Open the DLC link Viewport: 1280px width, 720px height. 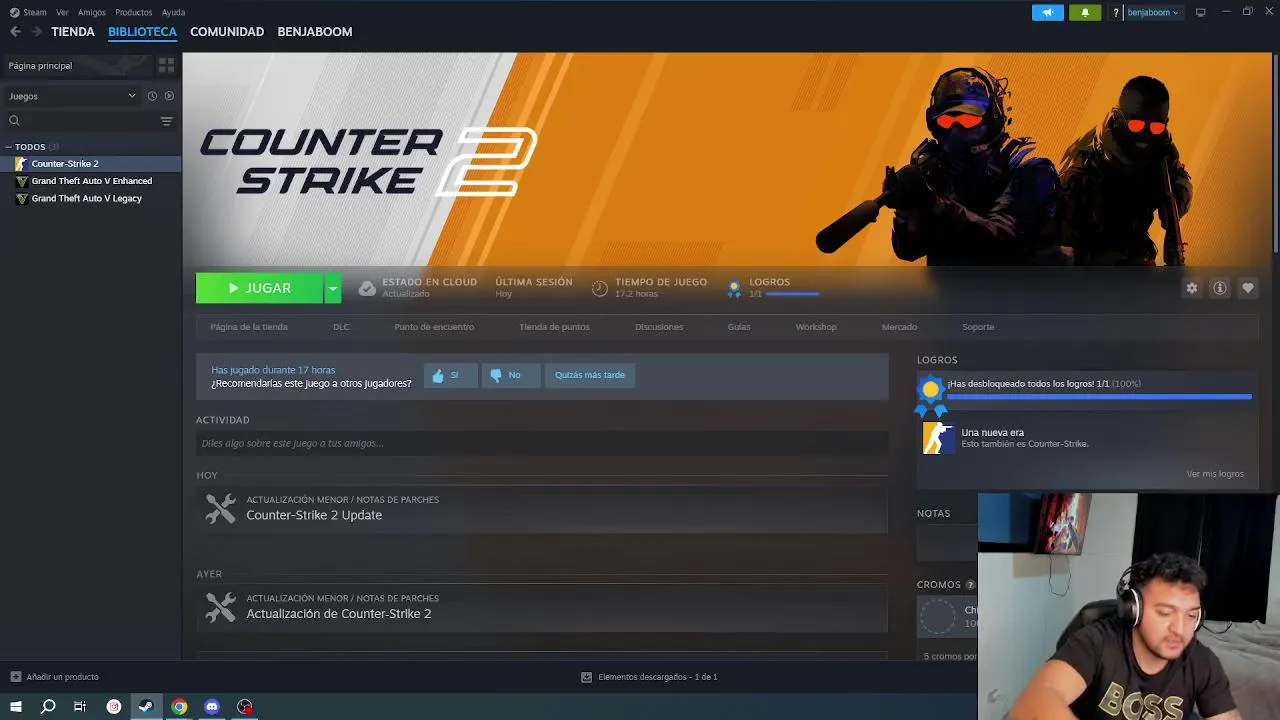click(341, 327)
